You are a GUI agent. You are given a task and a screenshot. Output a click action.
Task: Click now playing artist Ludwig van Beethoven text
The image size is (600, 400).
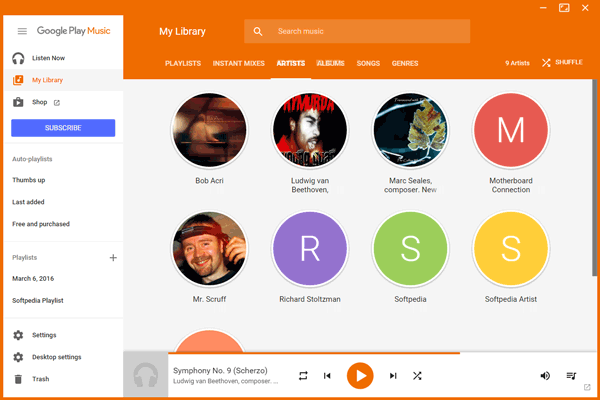pos(226,381)
